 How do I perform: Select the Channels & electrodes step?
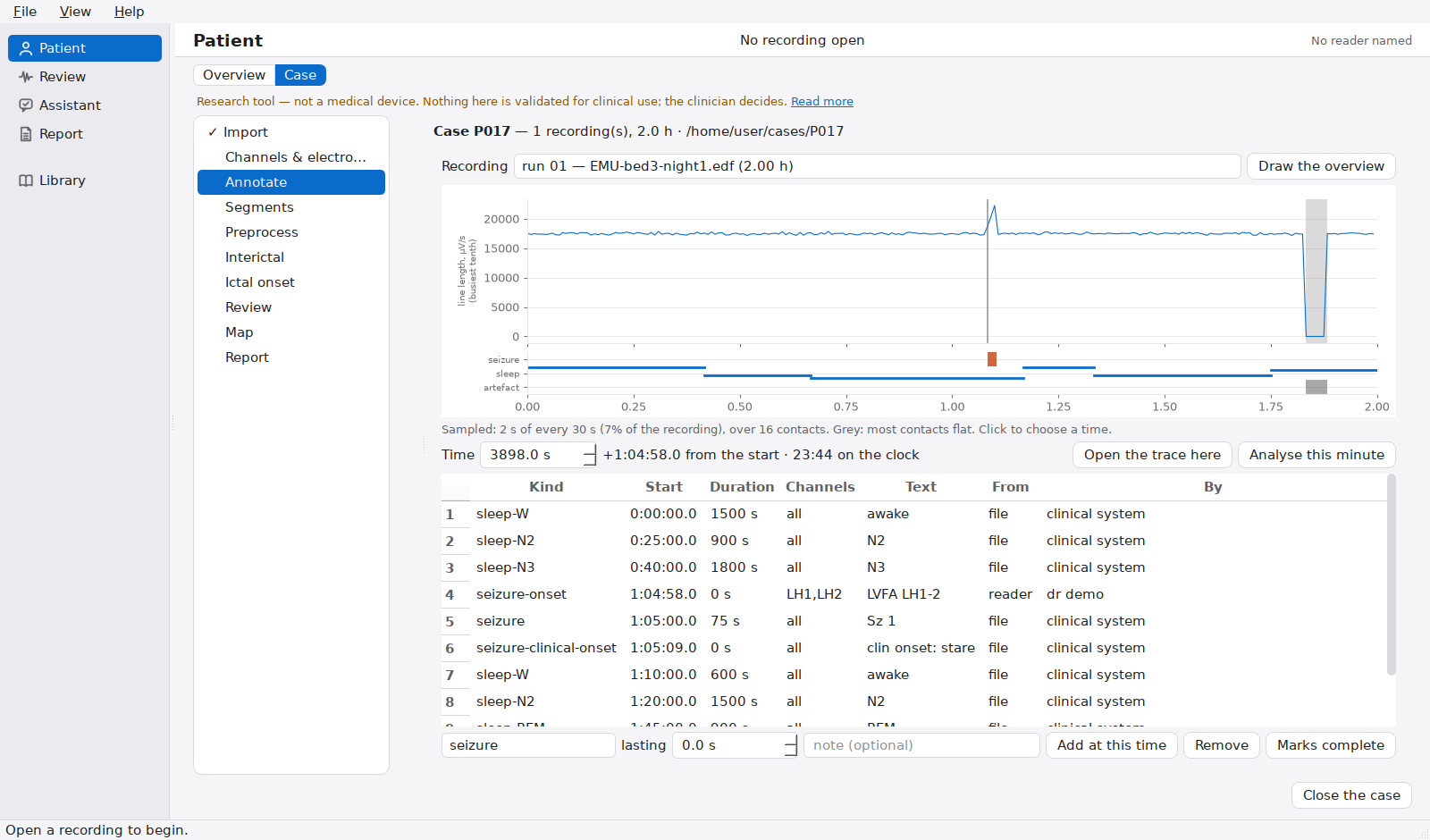tap(291, 157)
